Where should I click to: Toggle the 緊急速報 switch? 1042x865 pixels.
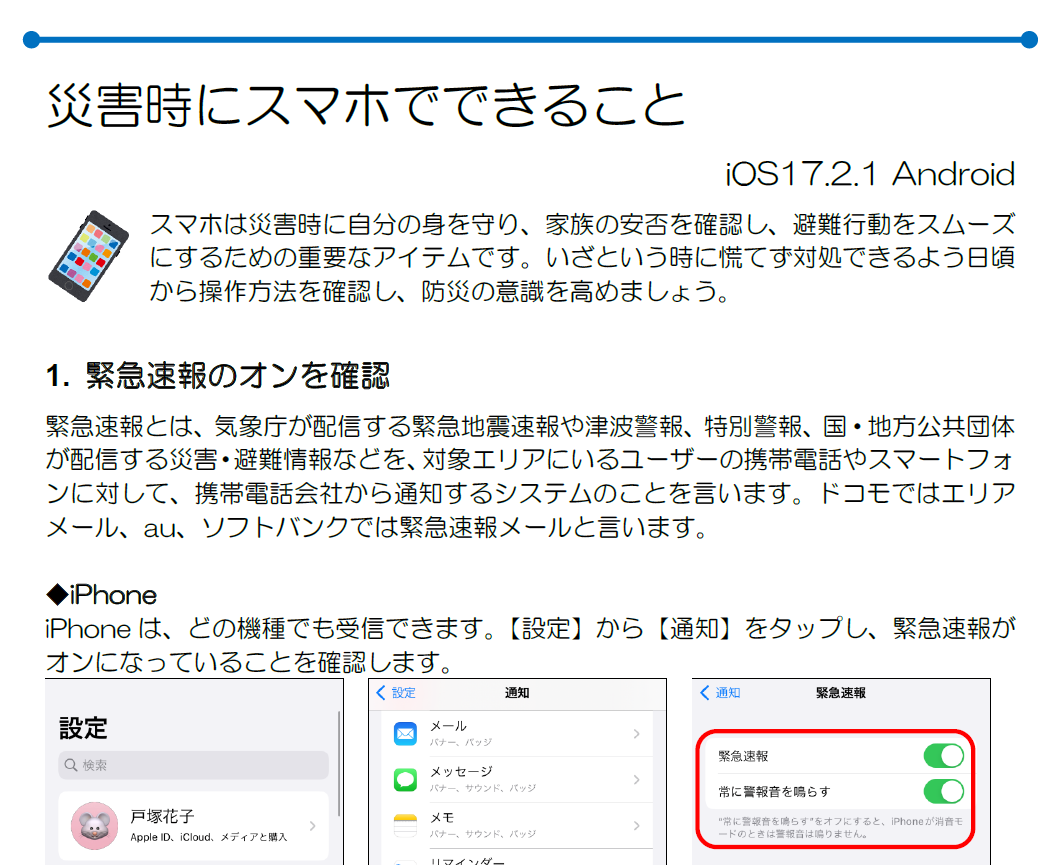tap(943, 756)
